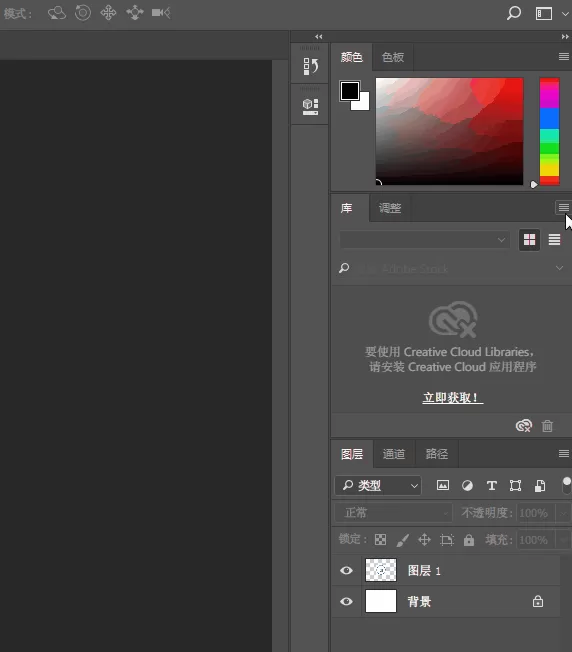Click the black foreground color swatch

point(350,91)
